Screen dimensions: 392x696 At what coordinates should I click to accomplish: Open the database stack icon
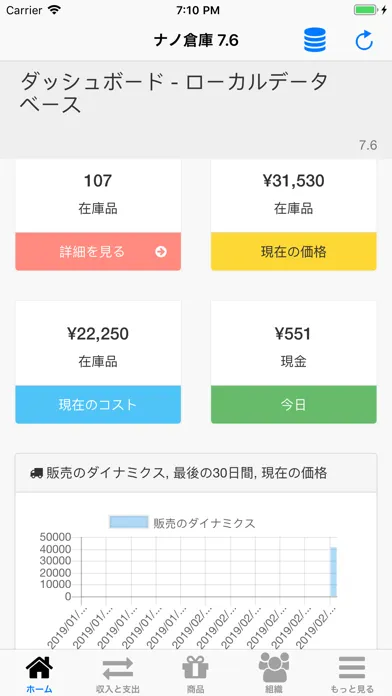(x=315, y=40)
